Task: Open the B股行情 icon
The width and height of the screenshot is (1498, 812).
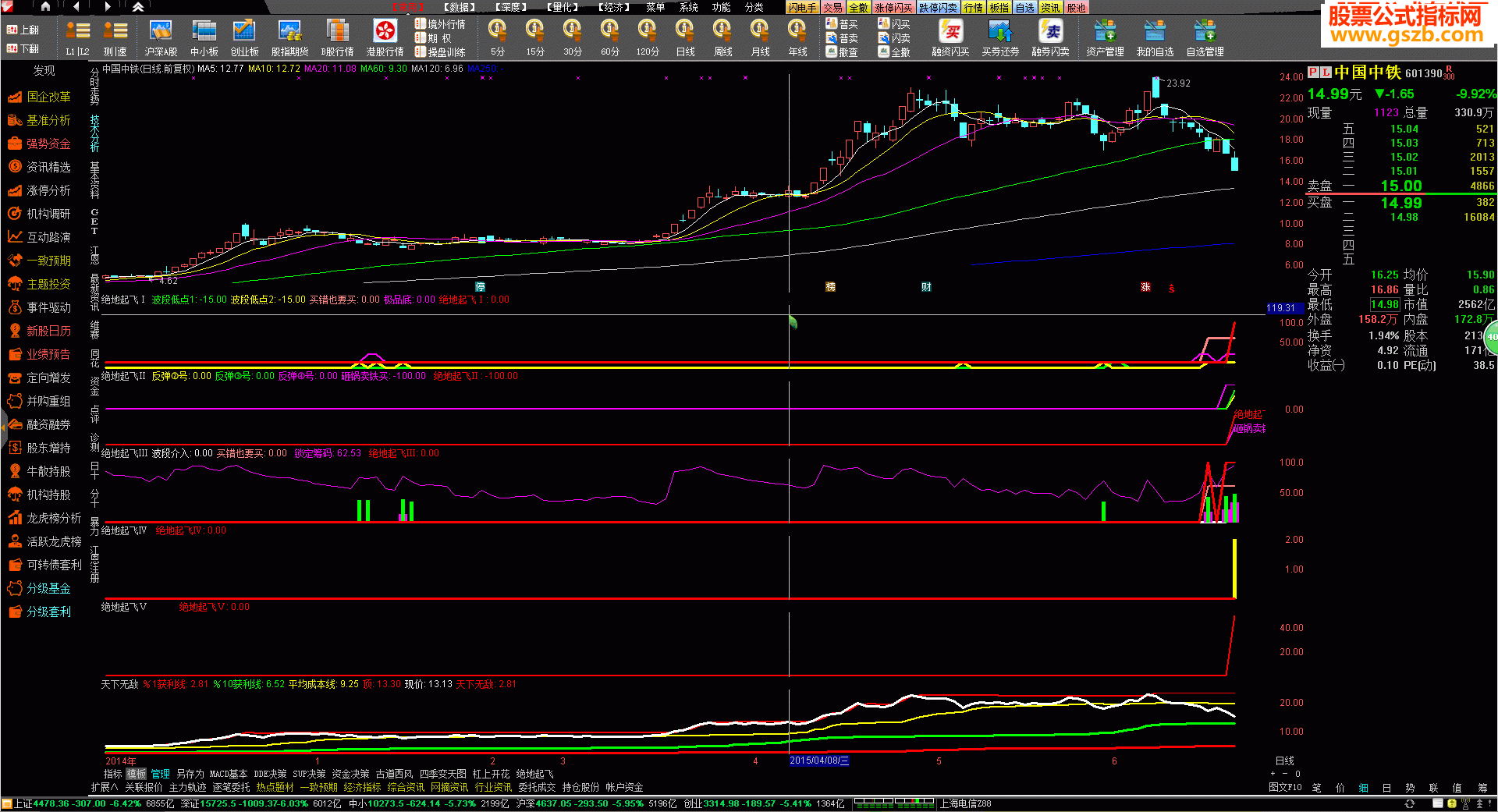Action: click(x=337, y=38)
